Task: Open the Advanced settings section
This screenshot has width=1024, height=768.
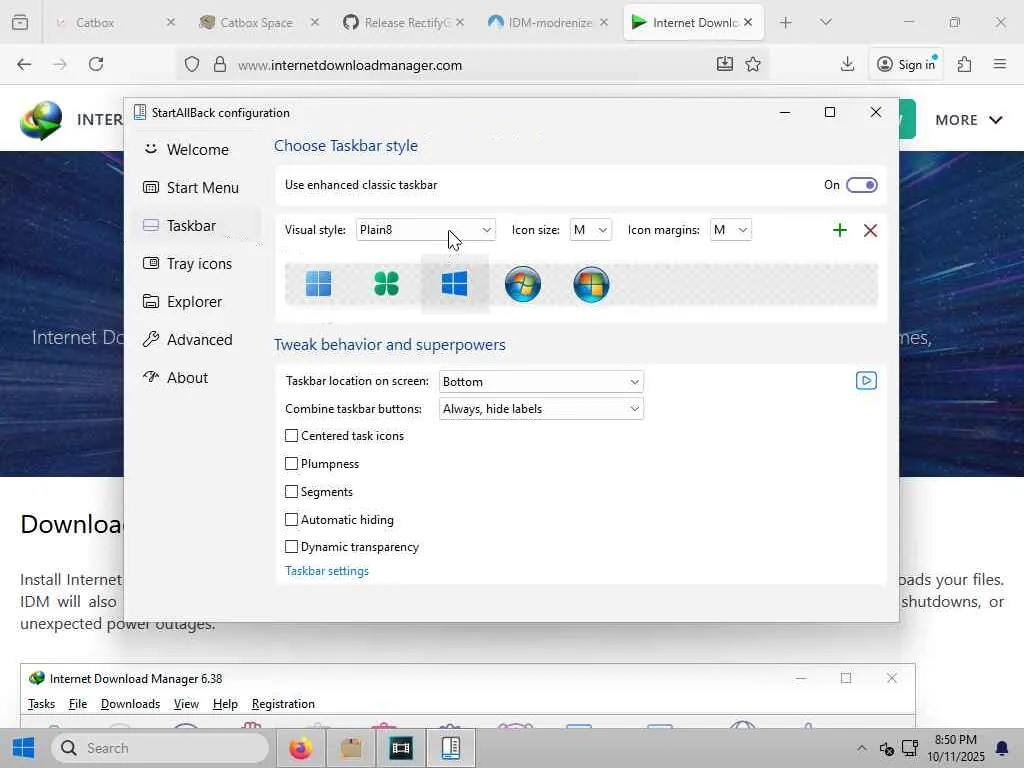Action: [x=195, y=340]
